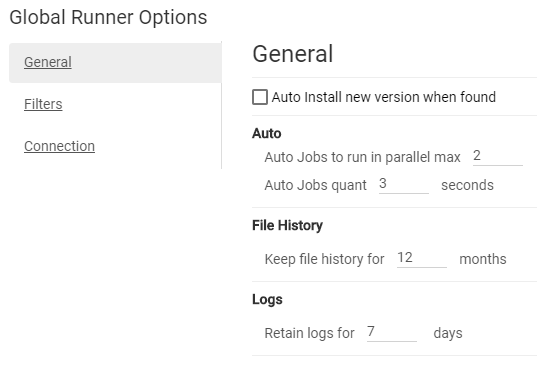Click the General section heading
537x373 pixels.
pos(292,54)
